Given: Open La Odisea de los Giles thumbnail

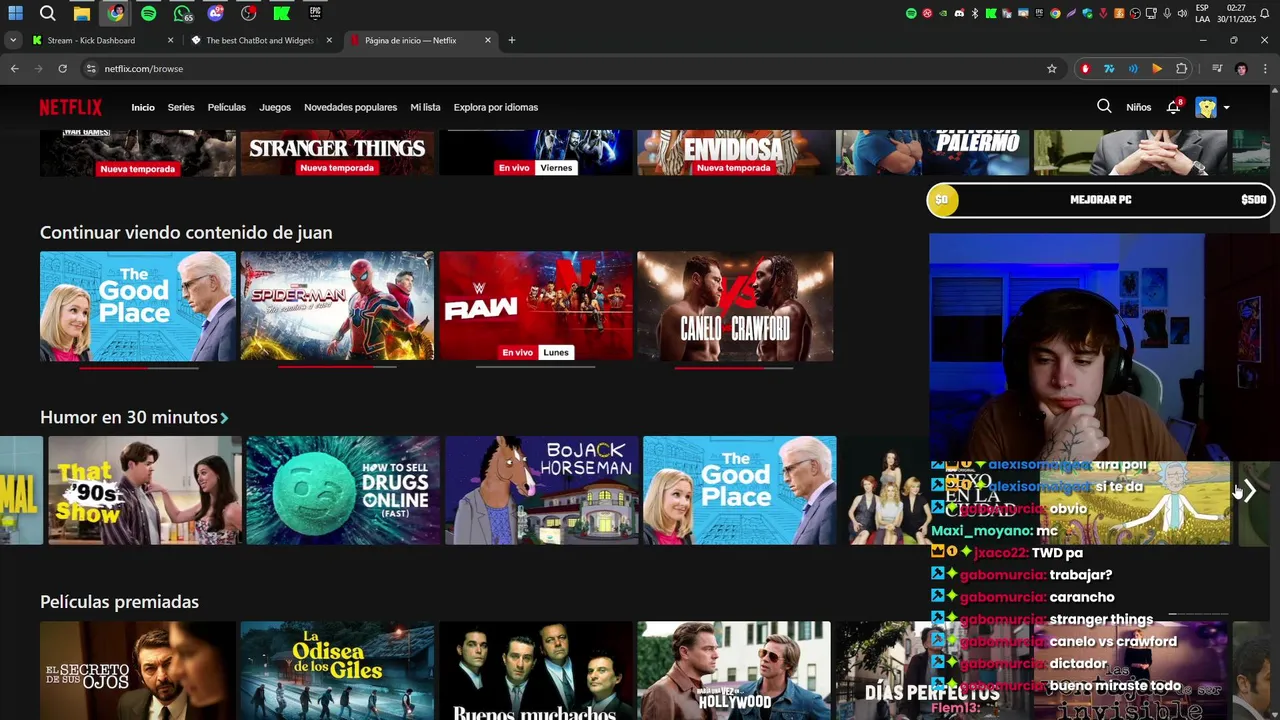Looking at the screenshot, I should [337, 670].
